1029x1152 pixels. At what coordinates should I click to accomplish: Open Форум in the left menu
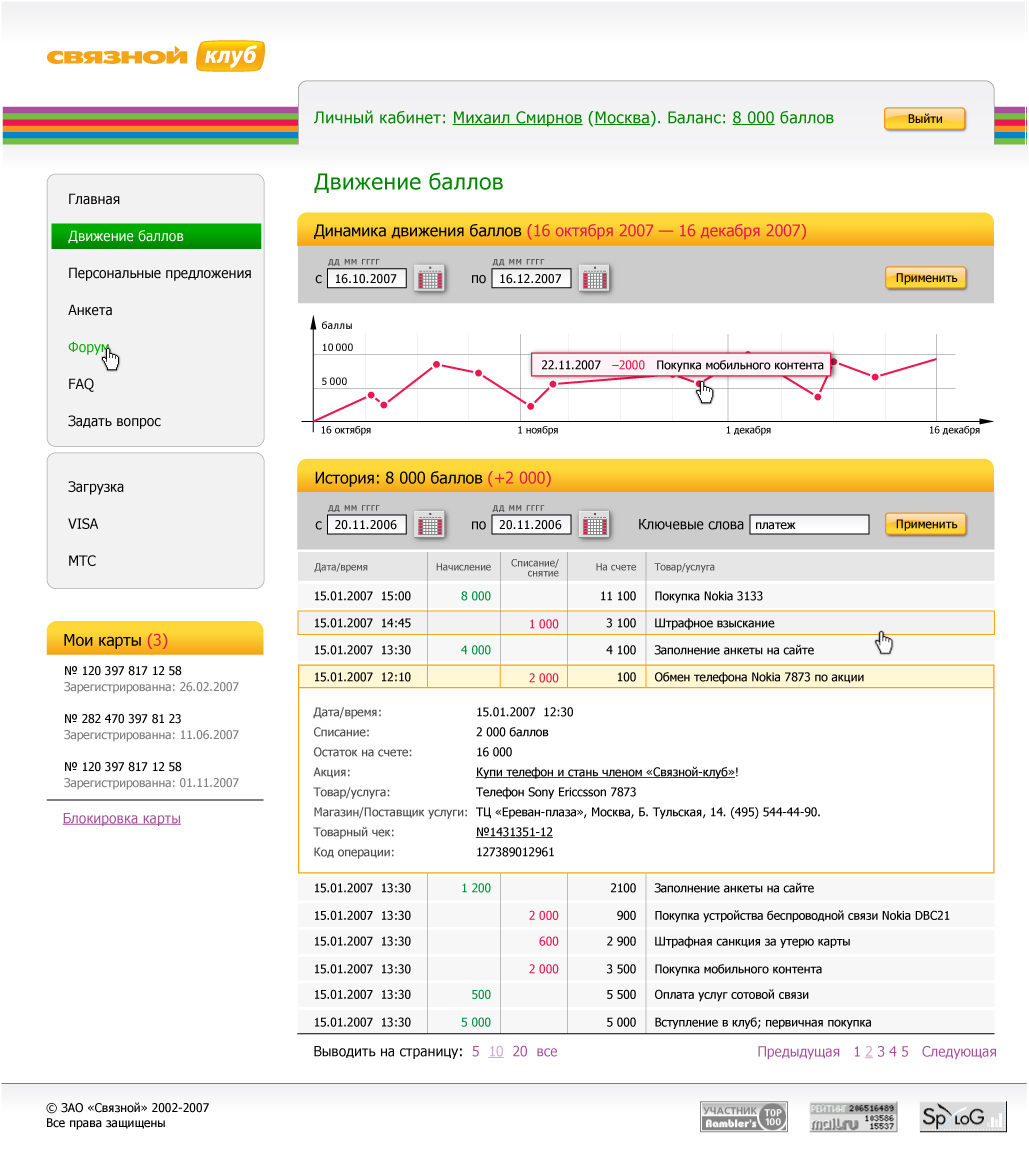click(88, 347)
